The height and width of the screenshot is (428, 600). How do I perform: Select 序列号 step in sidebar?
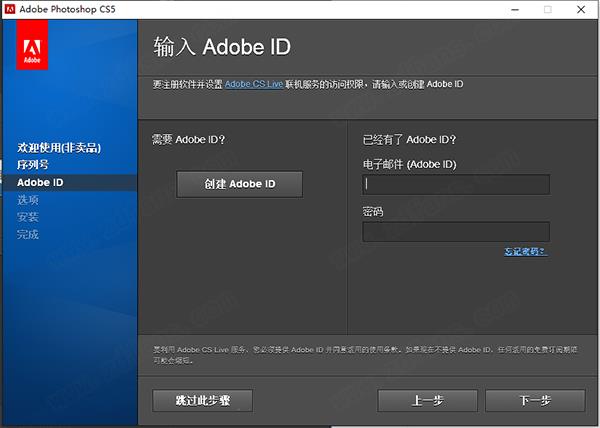coord(33,165)
